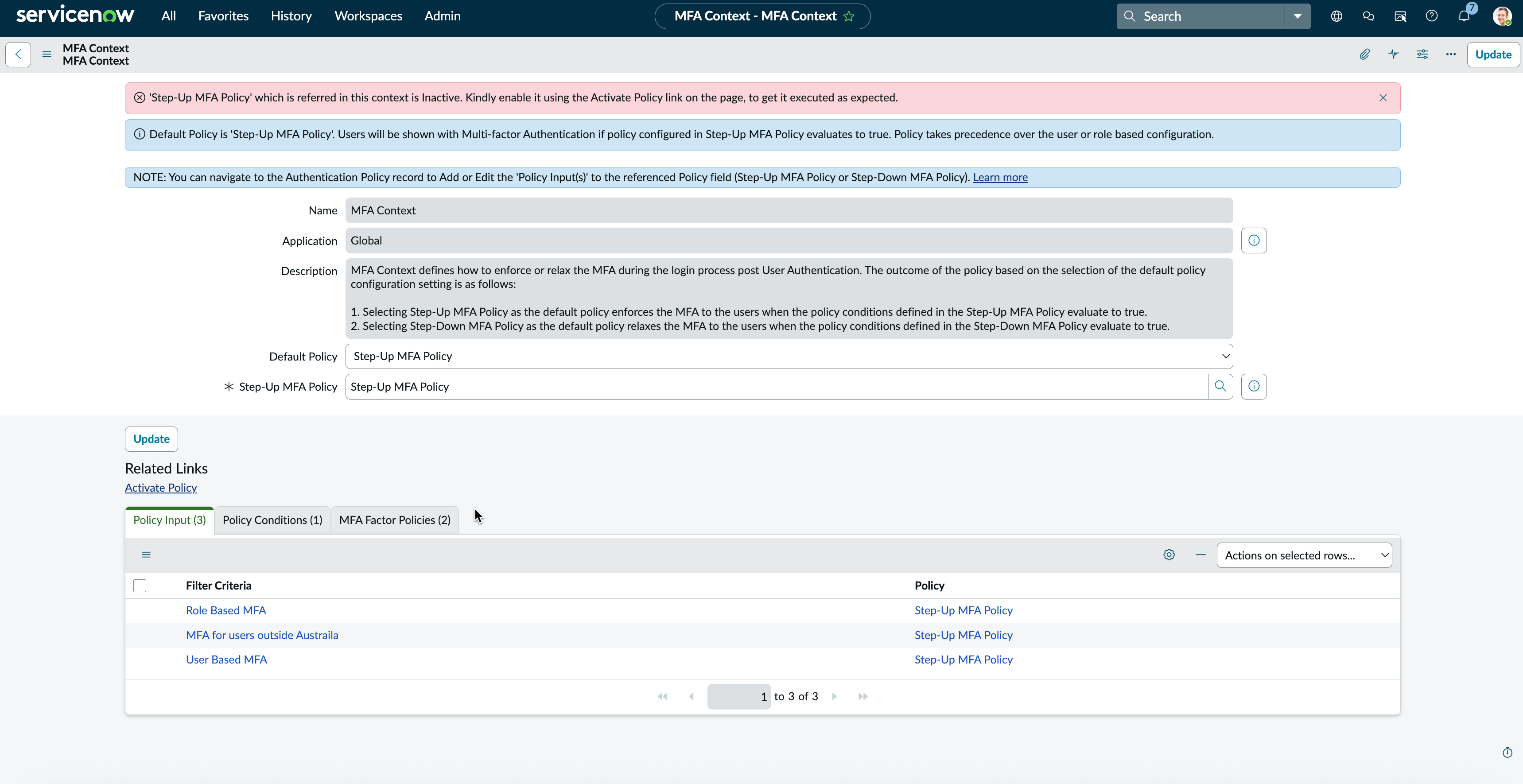Screen dimensions: 1523x784
Task: Switch to the Policy Input (3) tab
Action: point(169,520)
